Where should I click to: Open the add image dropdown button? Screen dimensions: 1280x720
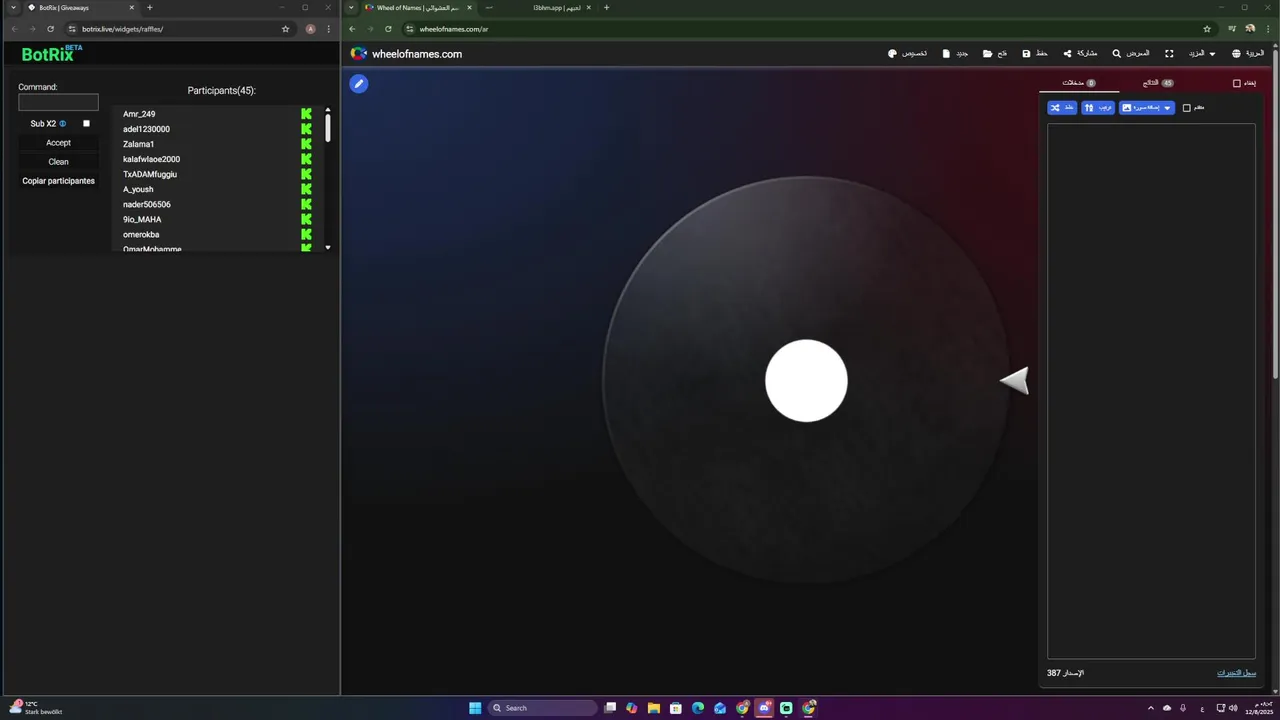point(1147,107)
